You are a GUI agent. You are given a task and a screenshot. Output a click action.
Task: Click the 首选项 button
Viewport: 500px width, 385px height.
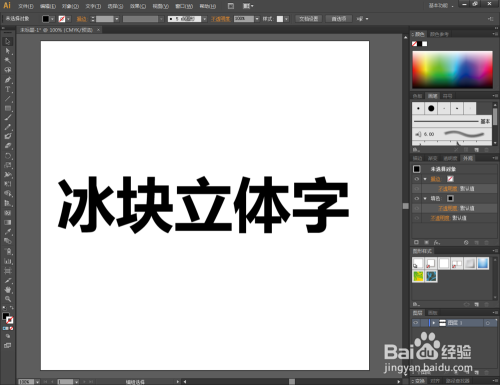339,19
